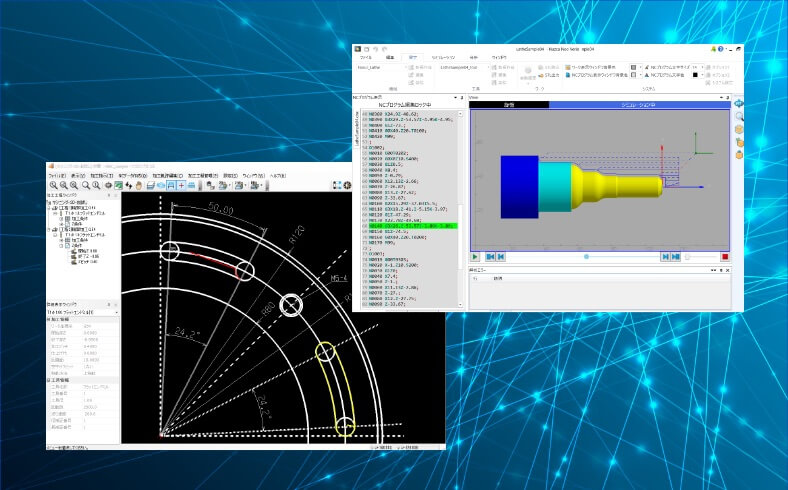Click the leftmost zoom magnifier icon
Image resolution: width=788 pixels, height=490 pixels.
[51, 185]
